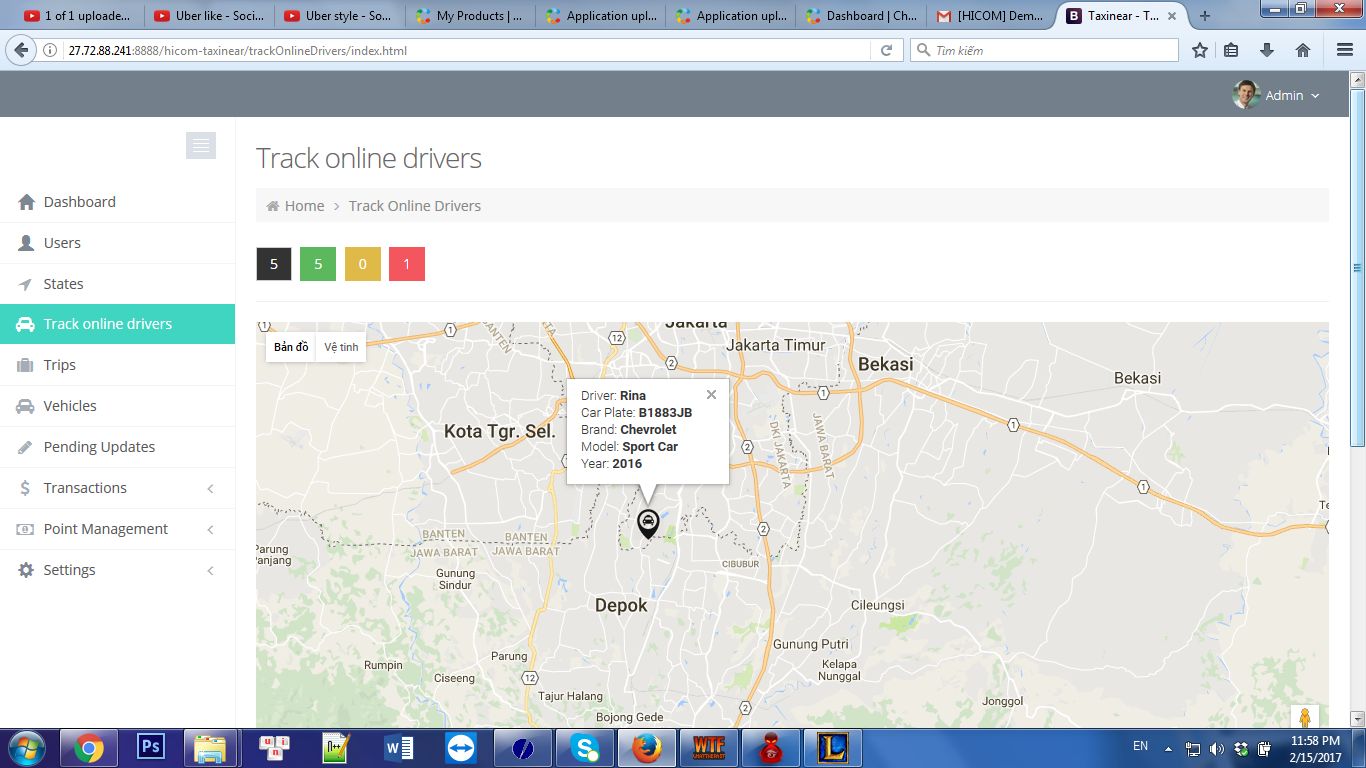Screen dimensions: 1366x768
Task: Click the Firefox back arrow button
Action: 19,50
